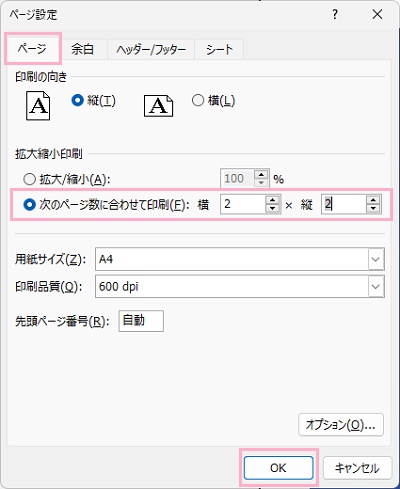This screenshot has height=489, width=400.
Task: Switch to the シート tab
Action: tap(219, 50)
